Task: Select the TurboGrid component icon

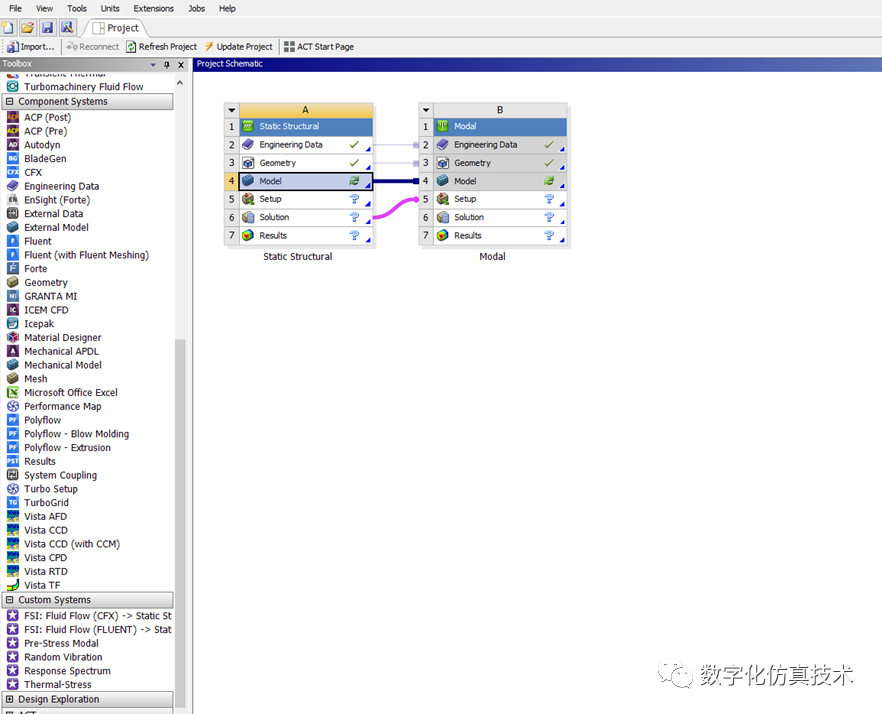Action: [x=12, y=503]
